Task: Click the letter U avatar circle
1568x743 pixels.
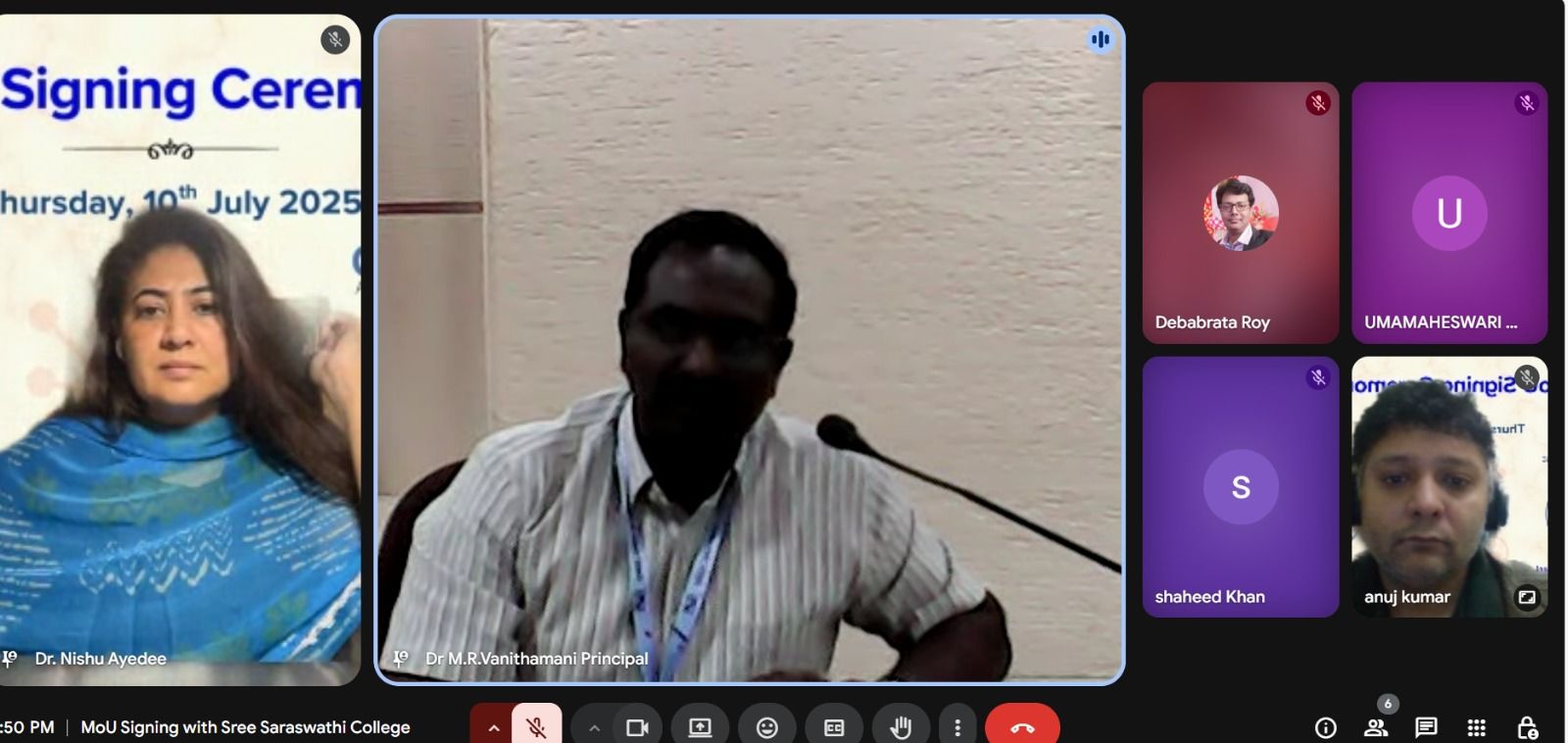Action: (x=1449, y=213)
